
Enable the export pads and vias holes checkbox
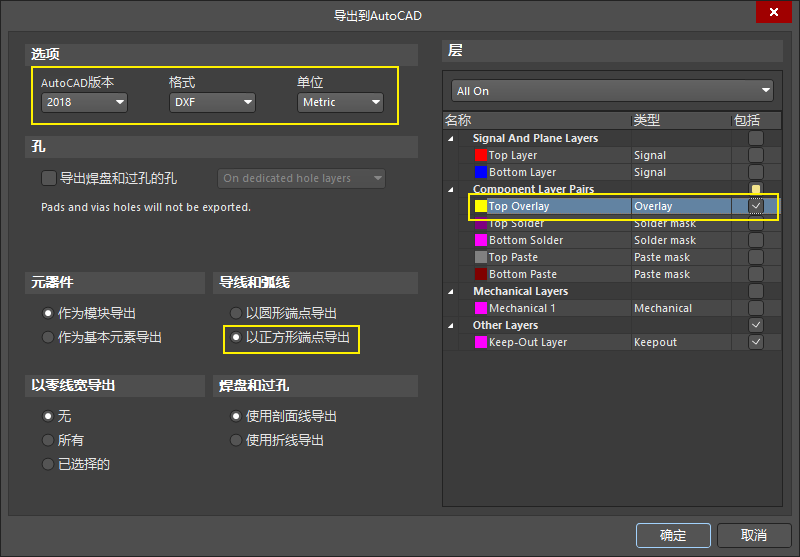click(49, 178)
